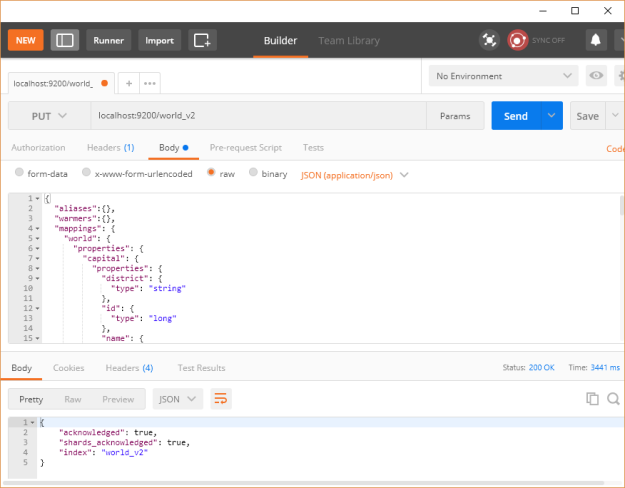625x488 pixels.
Task: Click the SYNC OFF label
Action: (548, 40)
